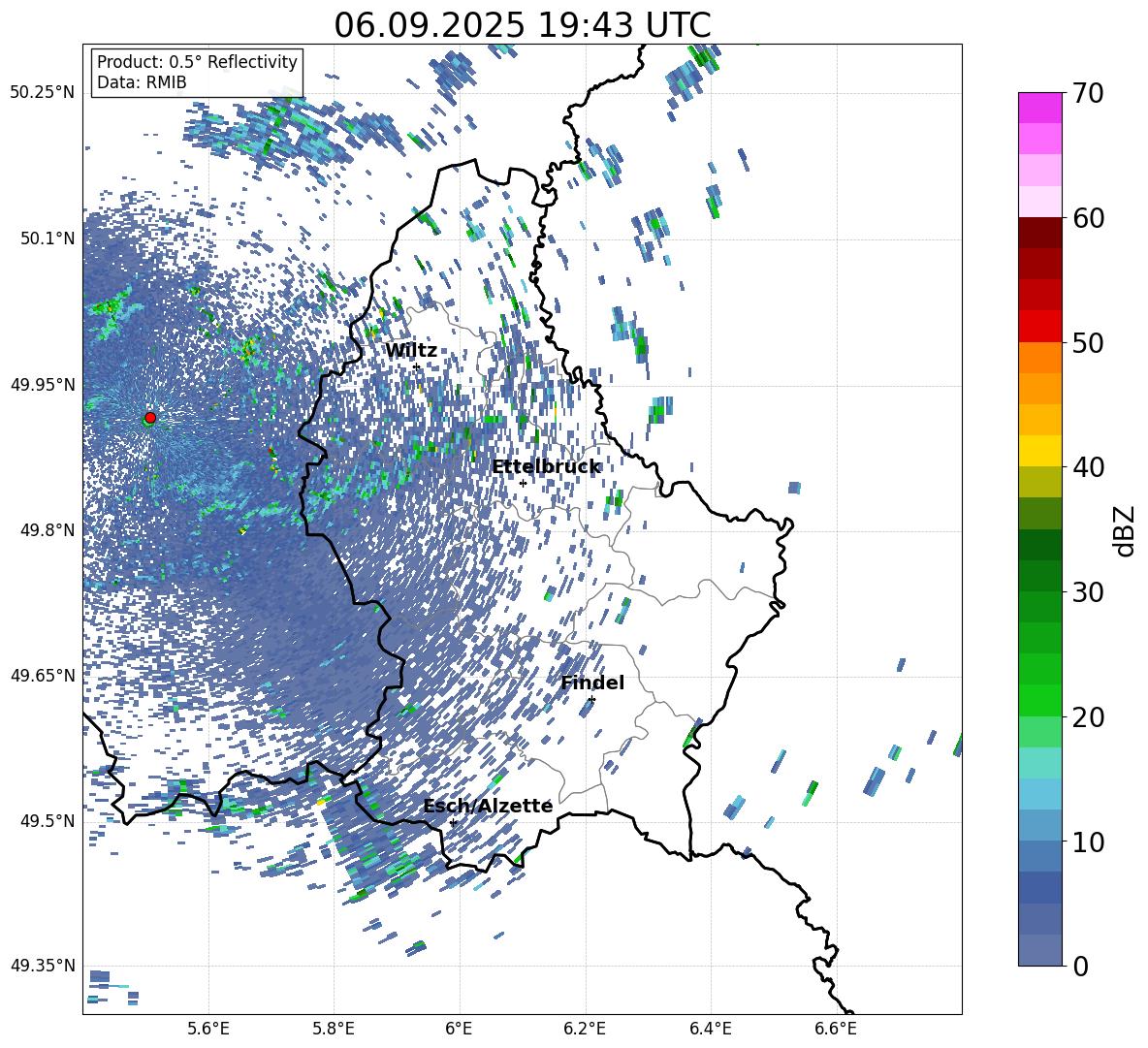Click the 6°E longitude label
This screenshot has height=1048, width=1148.
point(459,1029)
